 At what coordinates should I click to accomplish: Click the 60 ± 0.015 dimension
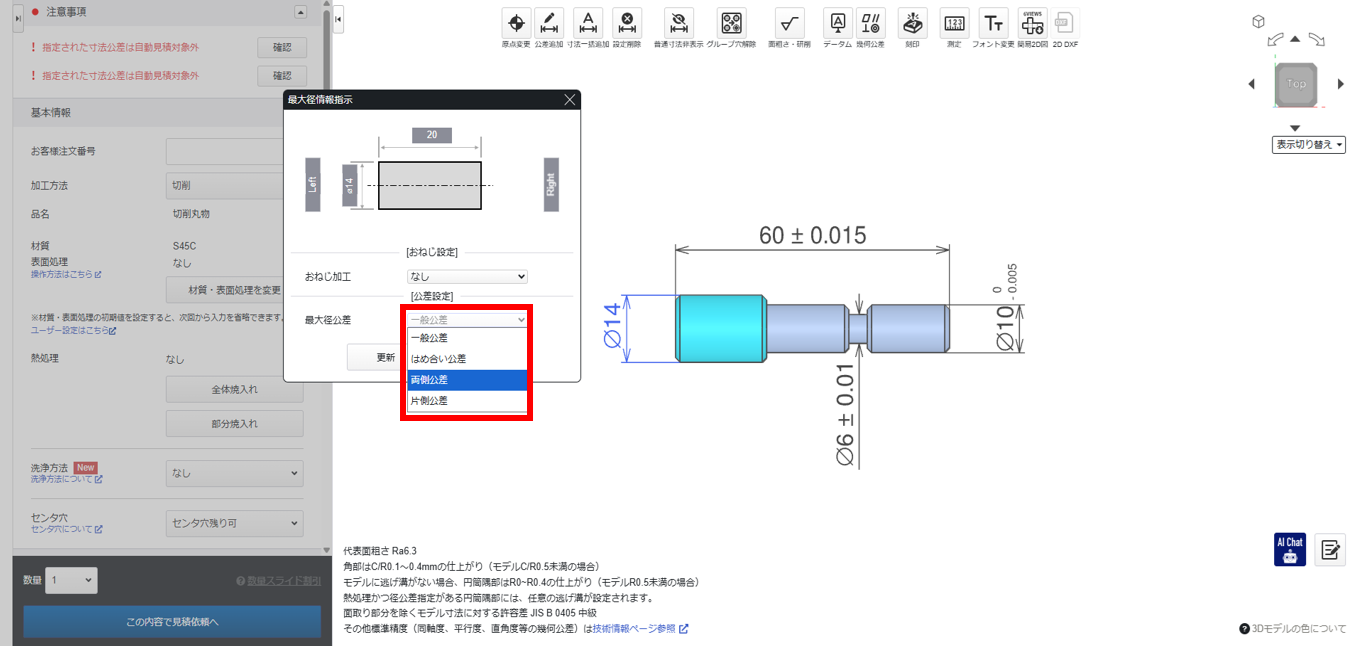[x=812, y=236]
